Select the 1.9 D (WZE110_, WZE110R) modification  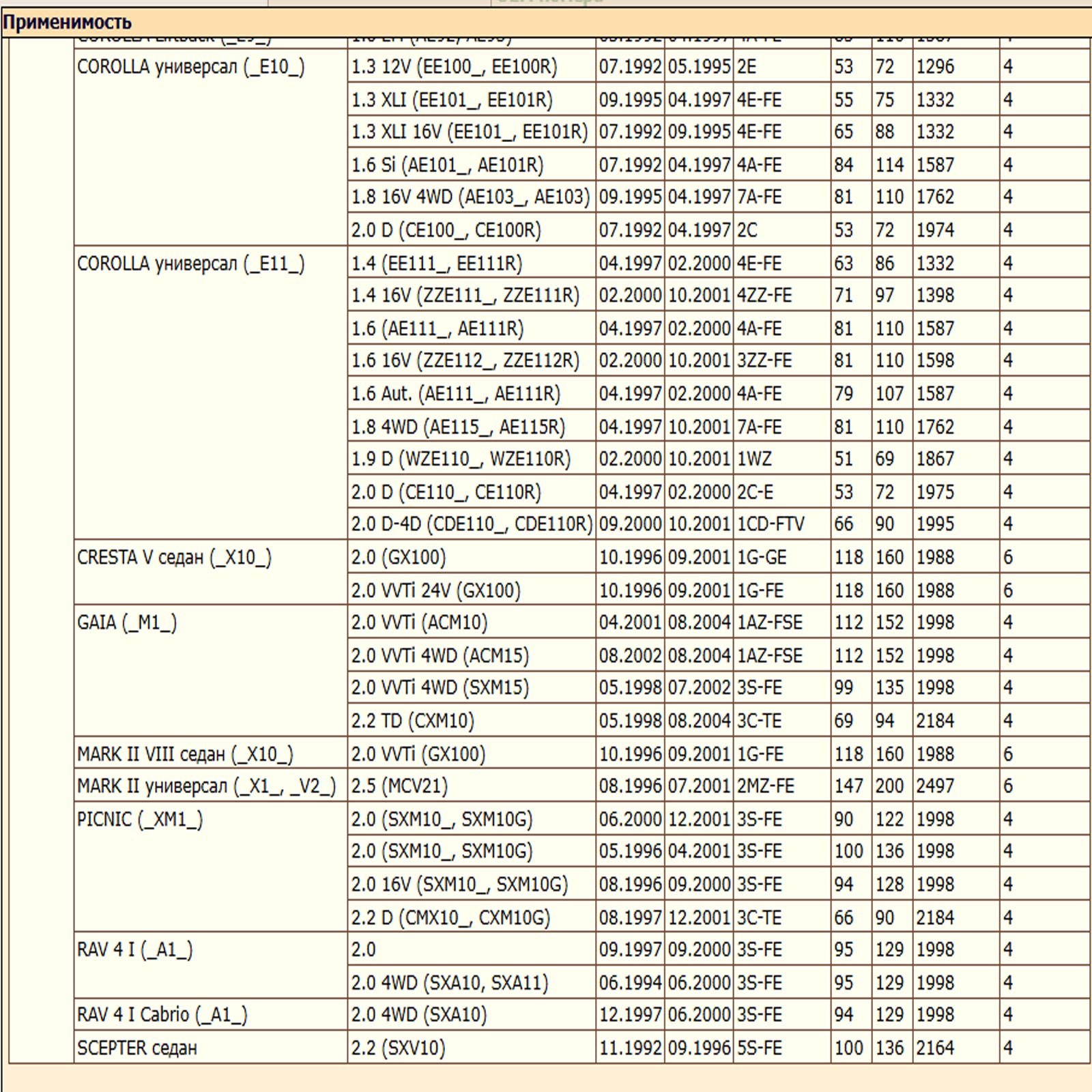(x=461, y=459)
